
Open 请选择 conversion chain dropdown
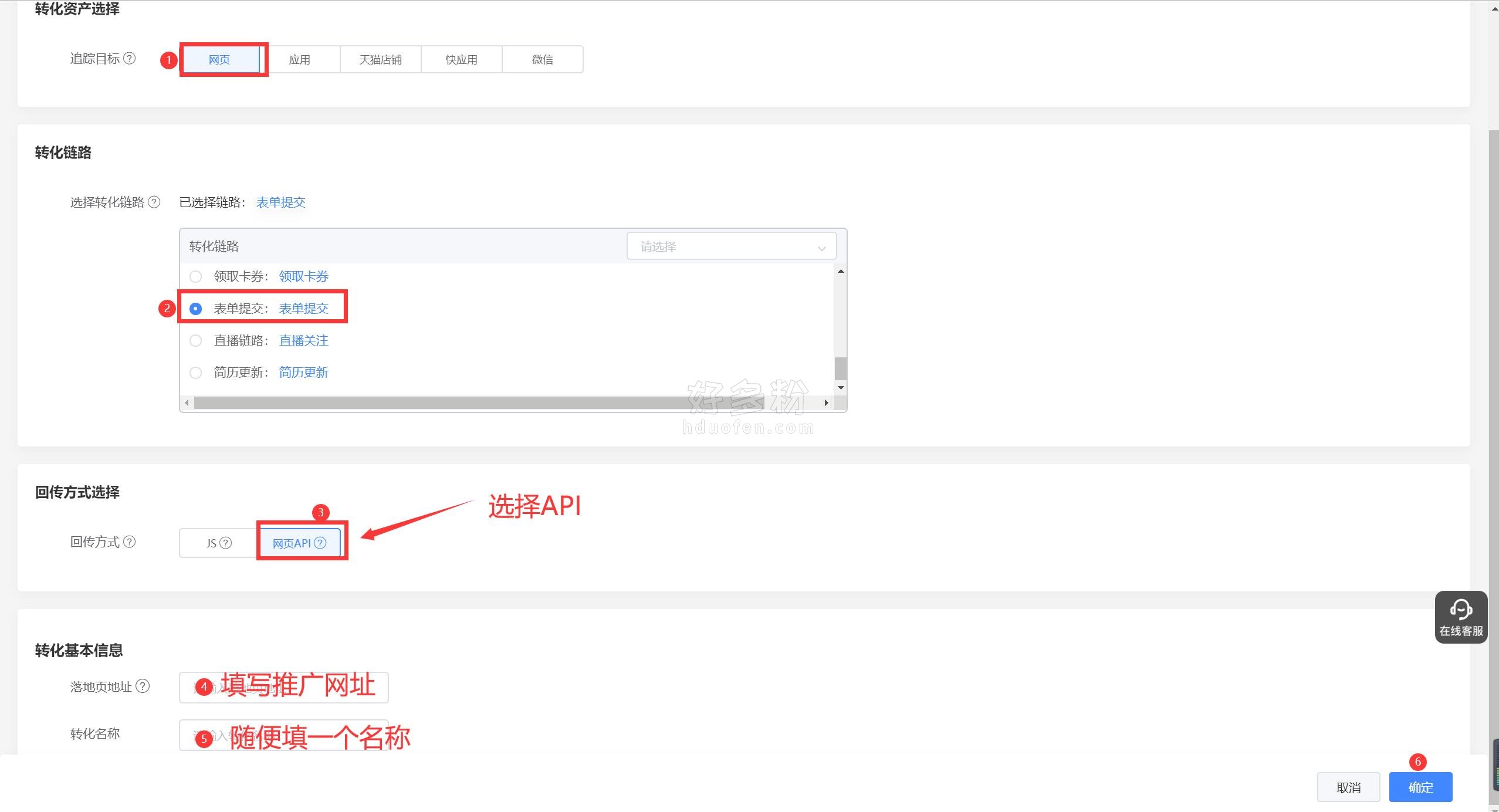[732, 246]
